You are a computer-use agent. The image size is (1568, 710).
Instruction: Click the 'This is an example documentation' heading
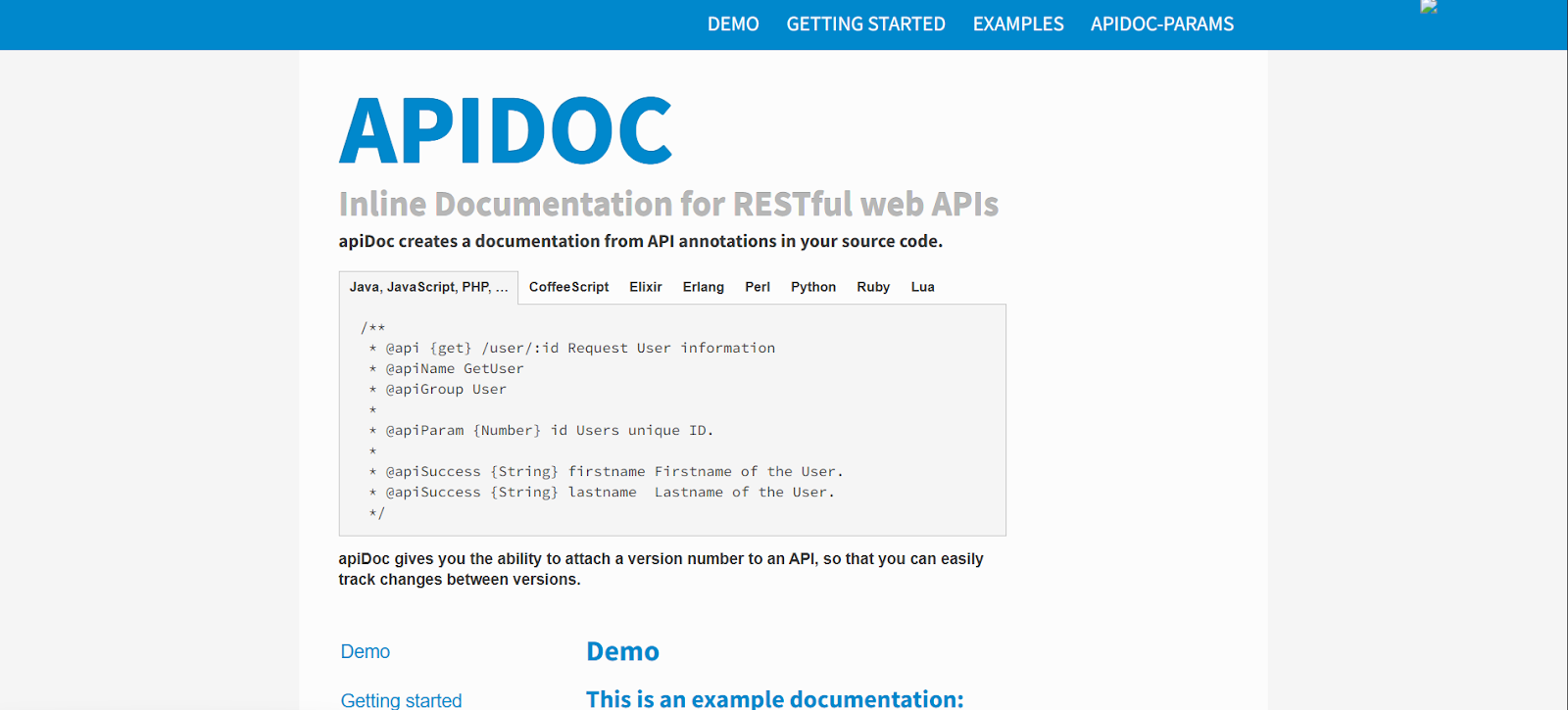(774, 698)
